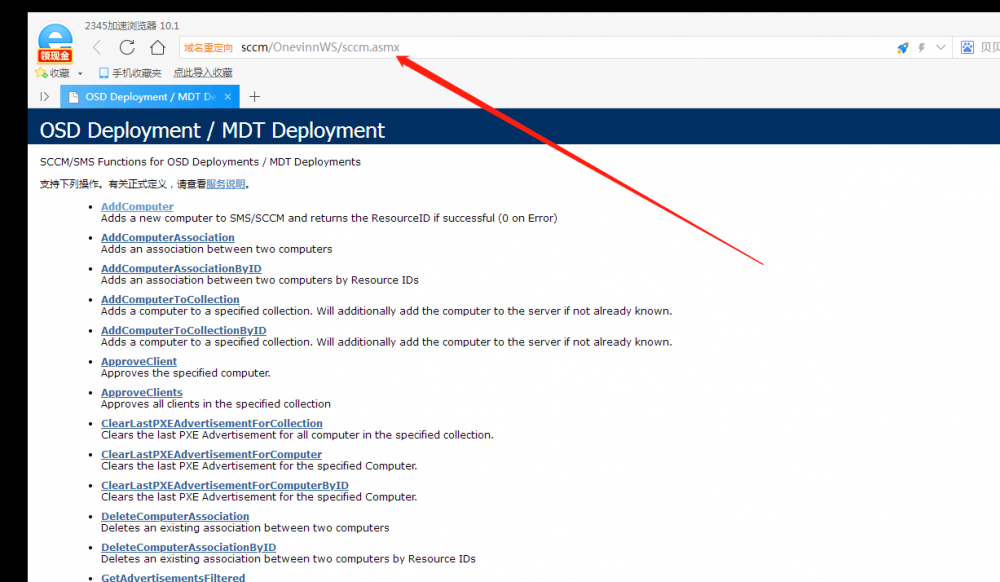
Task: Expand the address bar dropdown arrow
Action: (941, 47)
